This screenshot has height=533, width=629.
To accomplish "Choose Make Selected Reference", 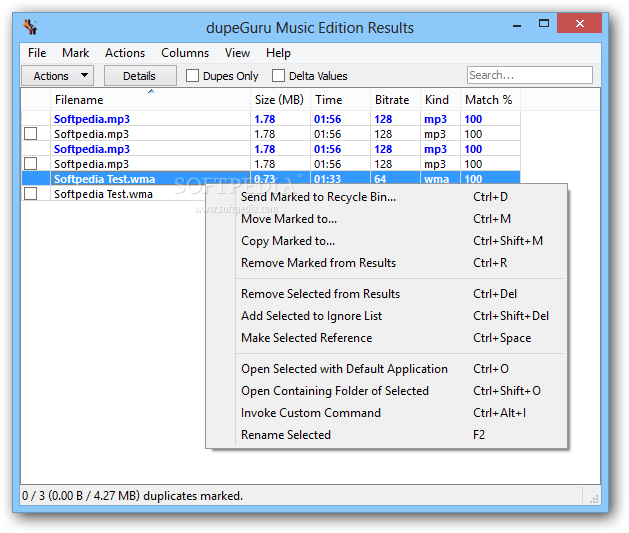I will 386,338.
